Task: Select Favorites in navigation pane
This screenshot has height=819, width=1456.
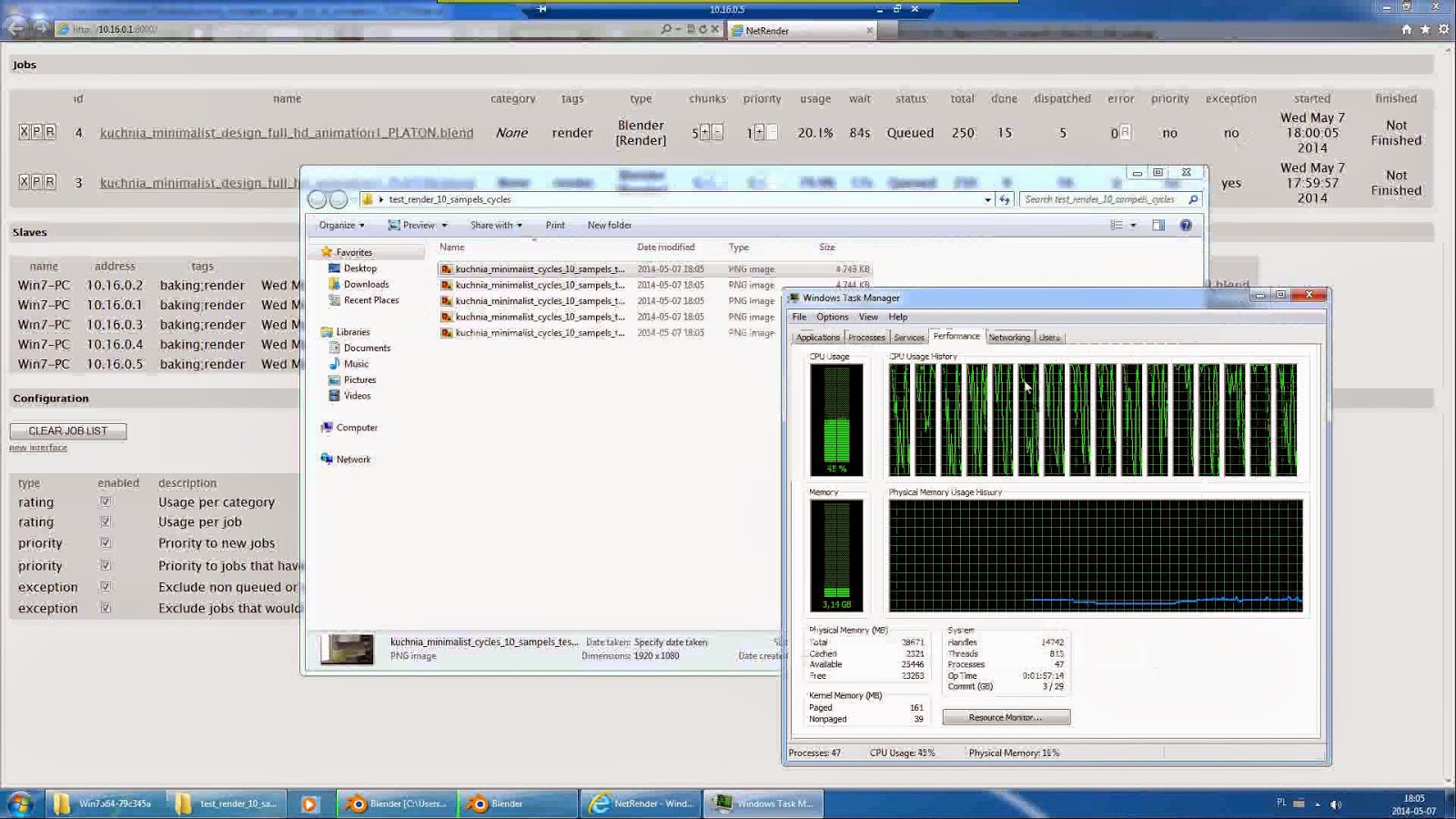Action: pos(353,252)
